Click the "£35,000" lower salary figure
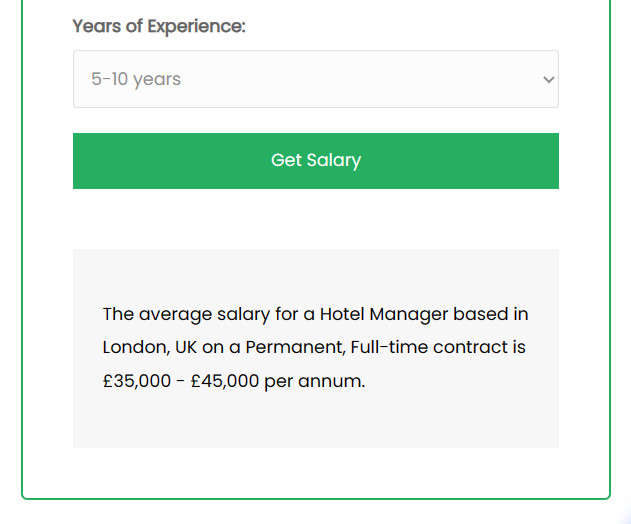 [137, 382]
